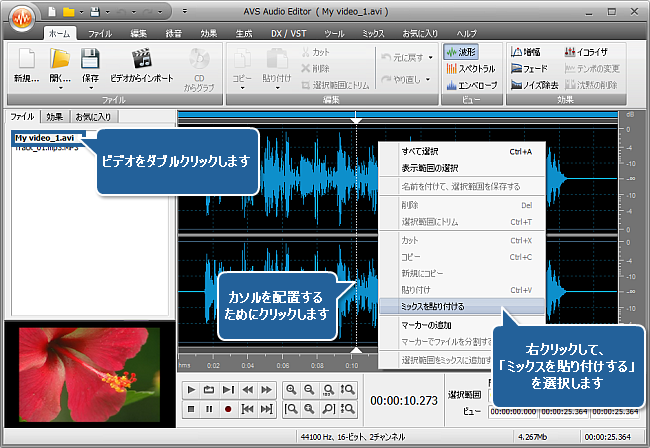The width and height of the screenshot is (650, 448).
Task: Toggle the 波形 (waveform) view
Action: coord(461,51)
